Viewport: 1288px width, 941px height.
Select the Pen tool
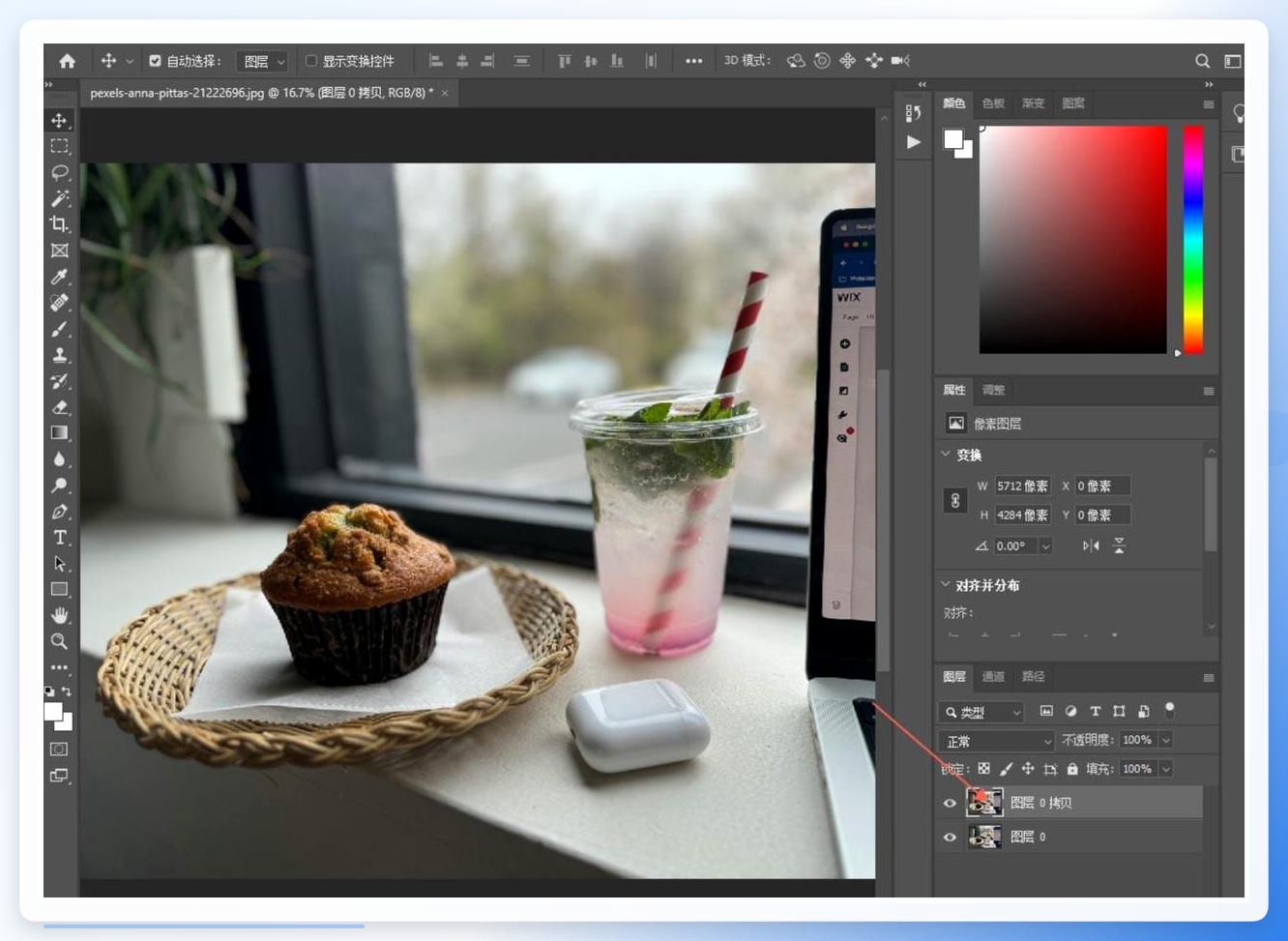(x=60, y=512)
